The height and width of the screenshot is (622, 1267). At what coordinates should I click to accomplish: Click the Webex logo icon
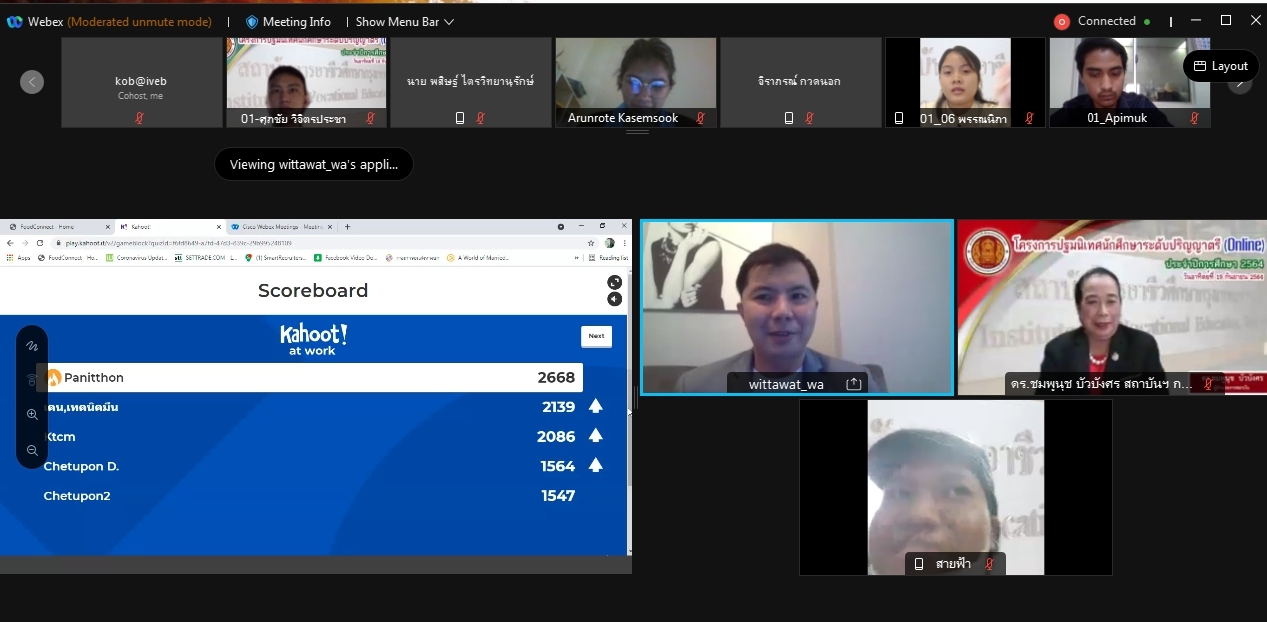[14, 21]
